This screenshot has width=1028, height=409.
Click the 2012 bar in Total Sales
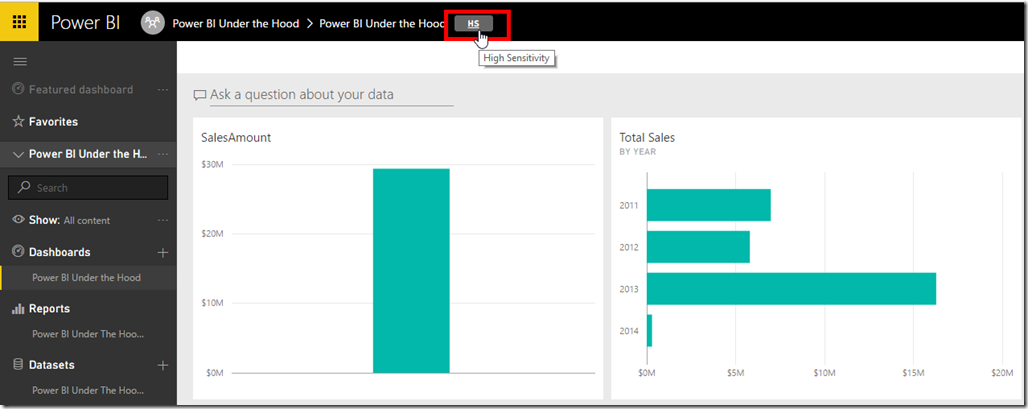tap(698, 247)
